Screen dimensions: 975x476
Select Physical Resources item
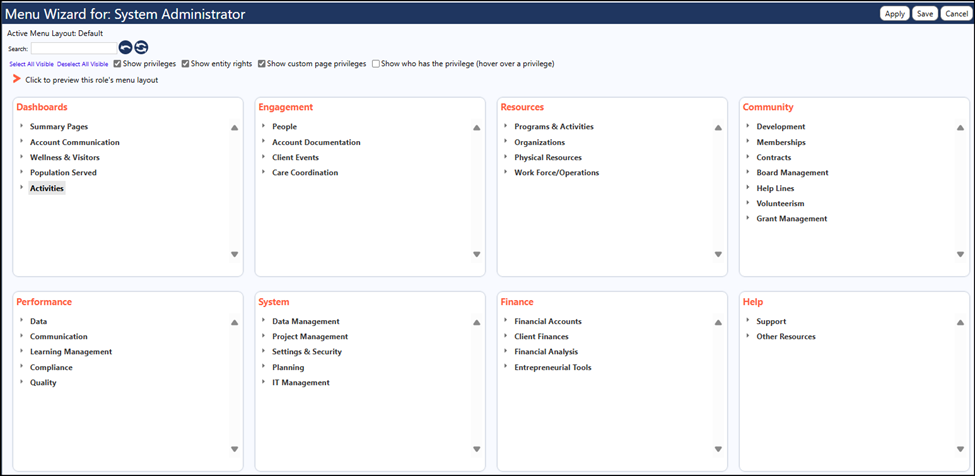click(x=548, y=157)
